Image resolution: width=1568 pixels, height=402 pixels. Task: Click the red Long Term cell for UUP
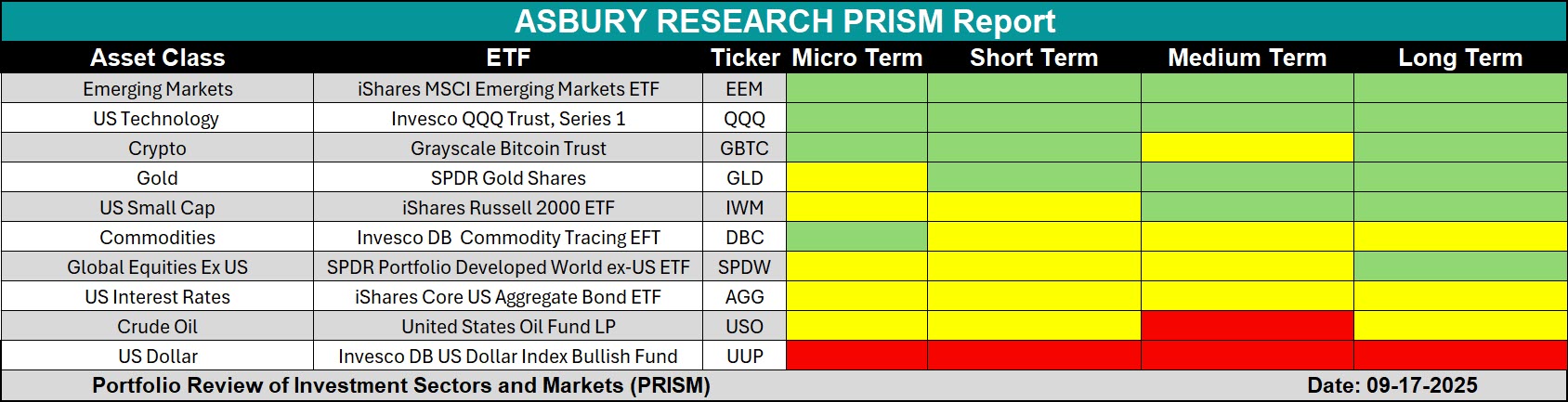click(1460, 357)
